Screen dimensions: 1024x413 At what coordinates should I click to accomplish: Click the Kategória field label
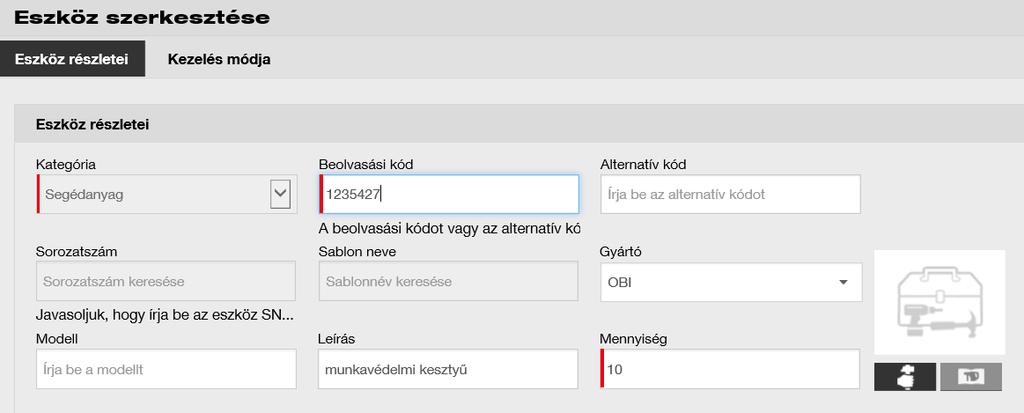[66, 165]
